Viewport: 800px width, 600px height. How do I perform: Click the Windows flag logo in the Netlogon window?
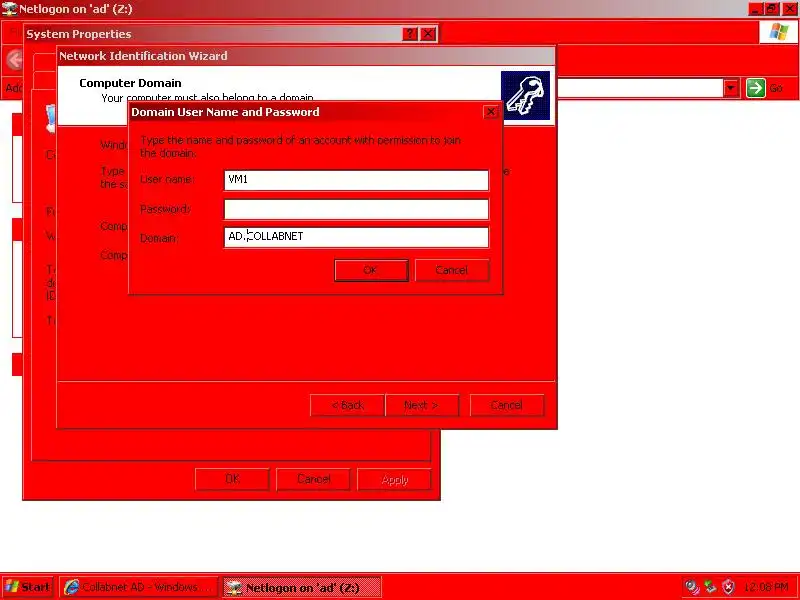[x=778, y=32]
